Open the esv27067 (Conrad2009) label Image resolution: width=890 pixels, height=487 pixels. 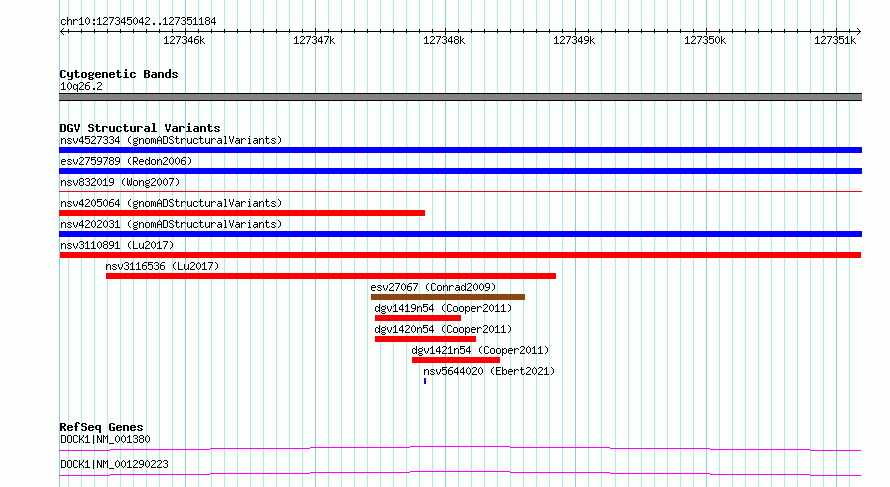pos(433,287)
